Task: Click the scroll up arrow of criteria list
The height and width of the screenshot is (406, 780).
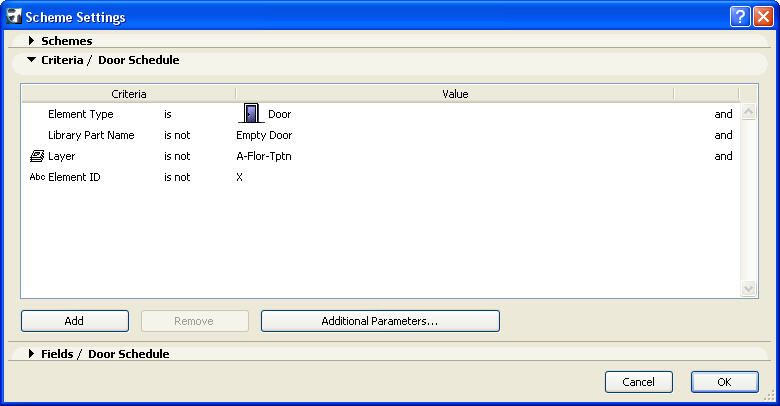Action: pos(749,111)
